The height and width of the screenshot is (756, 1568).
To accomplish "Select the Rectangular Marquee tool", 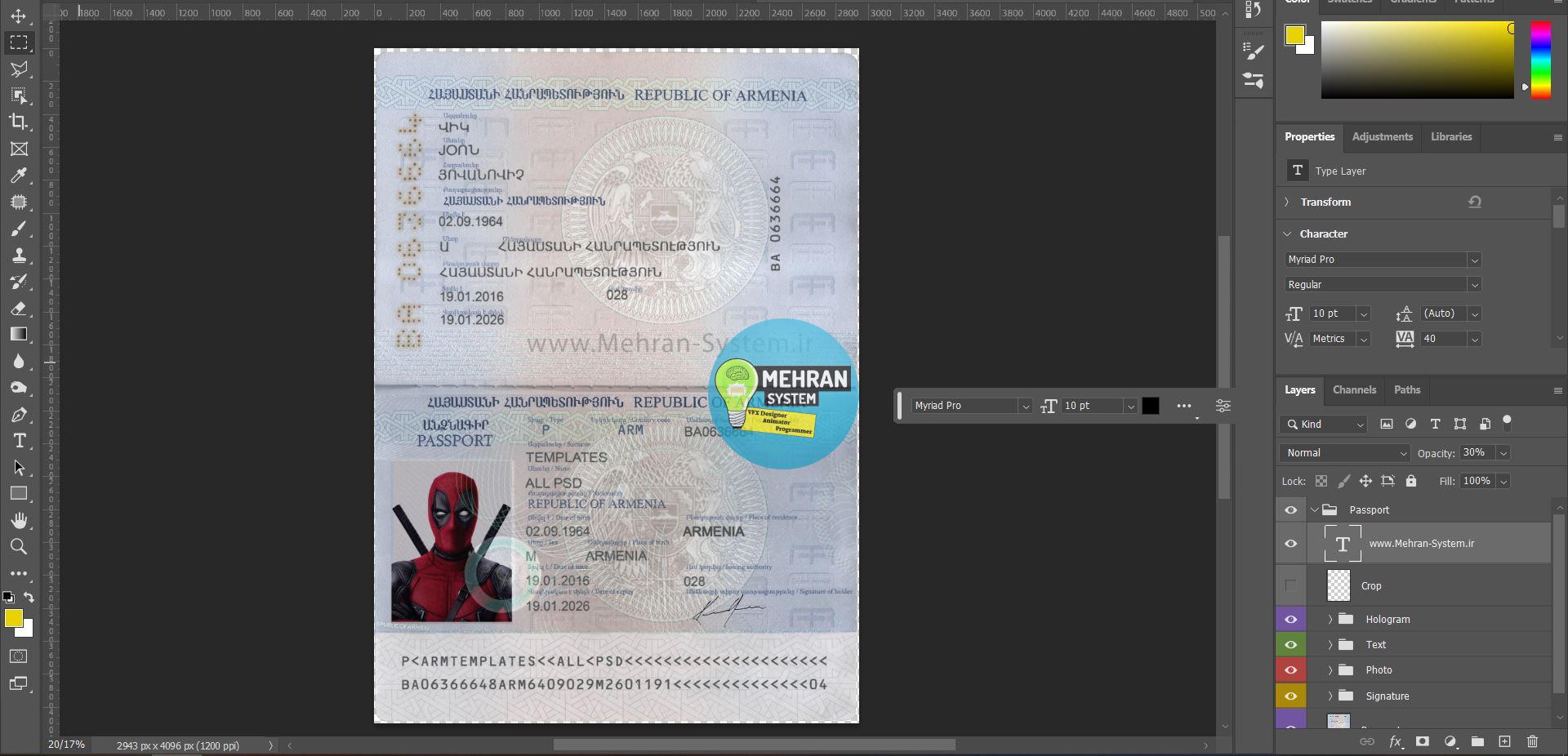I will point(19,42).
